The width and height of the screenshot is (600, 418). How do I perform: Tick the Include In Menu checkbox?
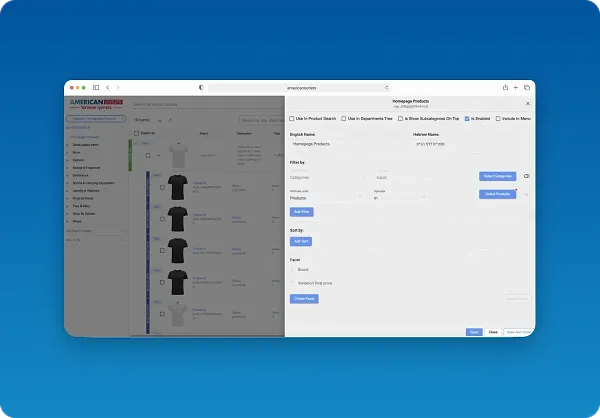pos(498,119)
